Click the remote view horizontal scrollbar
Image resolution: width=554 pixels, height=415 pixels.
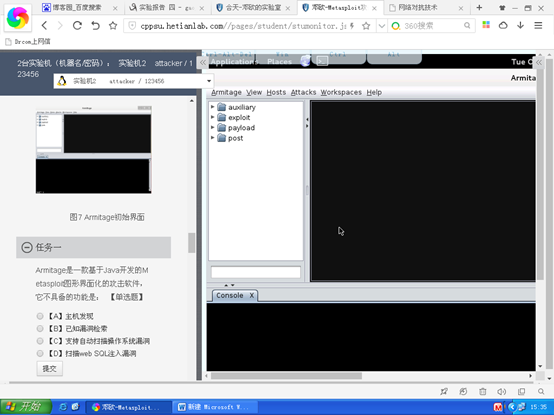coord(286,376)
